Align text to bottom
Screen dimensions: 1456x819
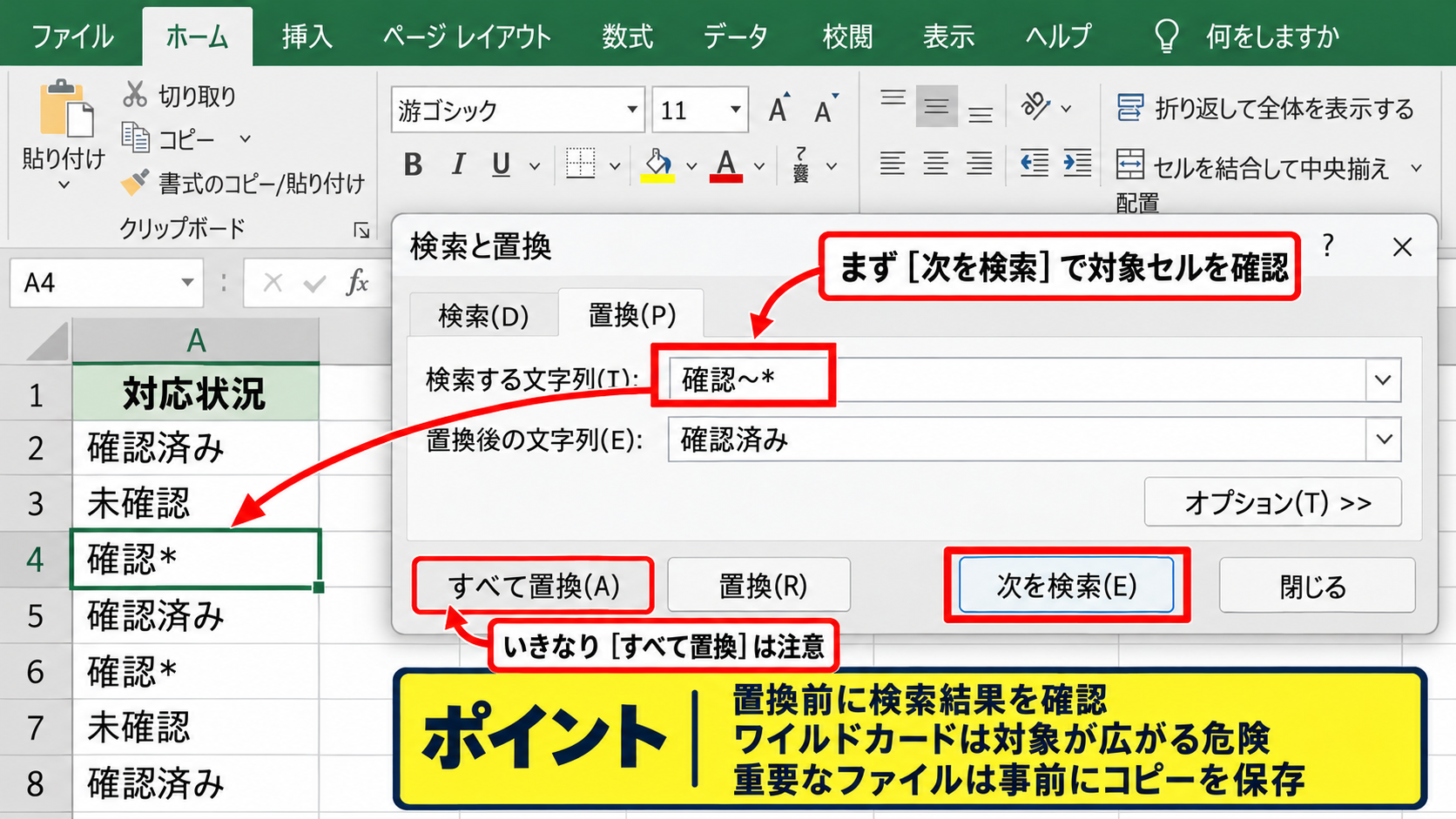coord(981,114)
